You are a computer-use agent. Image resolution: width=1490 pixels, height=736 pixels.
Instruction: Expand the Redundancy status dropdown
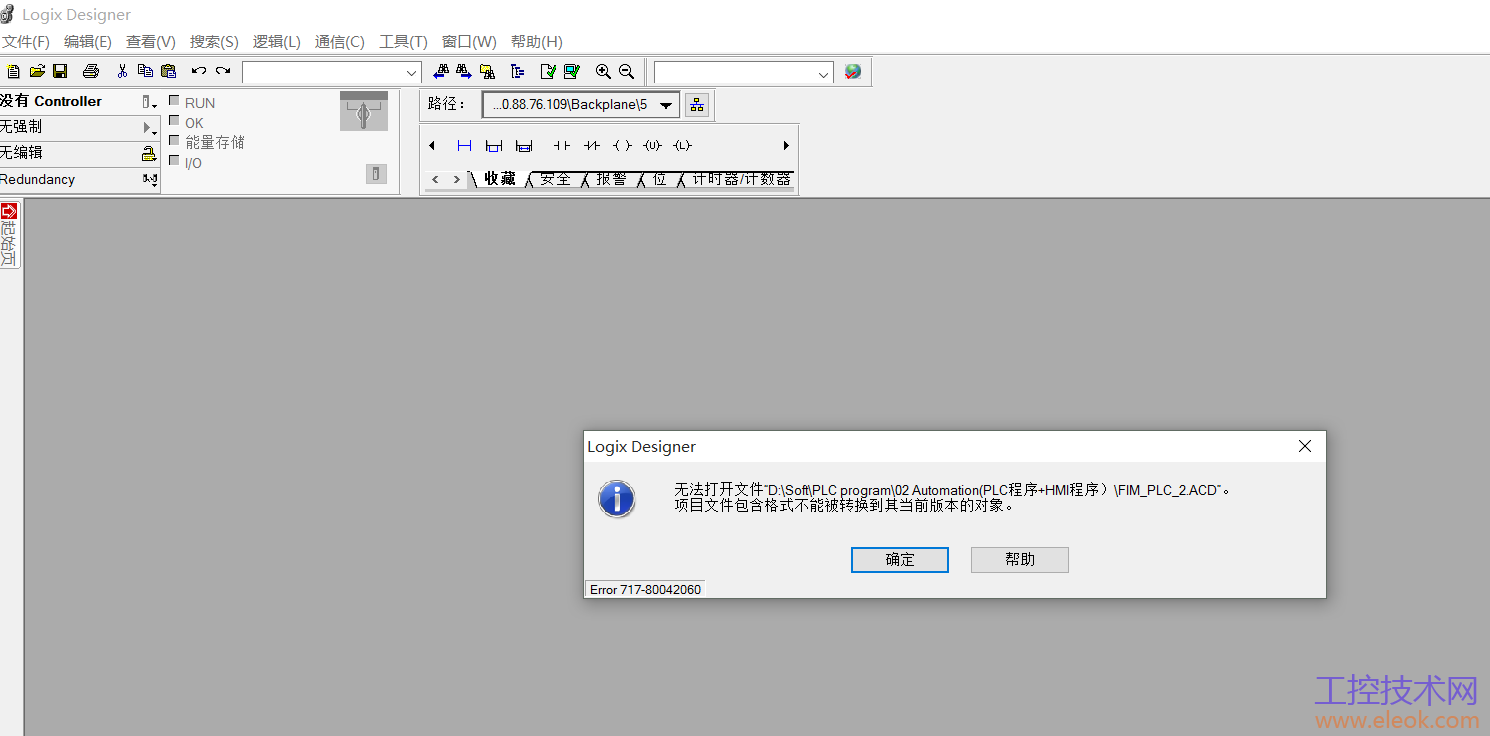pyautogui.click(x=149, y=180)
